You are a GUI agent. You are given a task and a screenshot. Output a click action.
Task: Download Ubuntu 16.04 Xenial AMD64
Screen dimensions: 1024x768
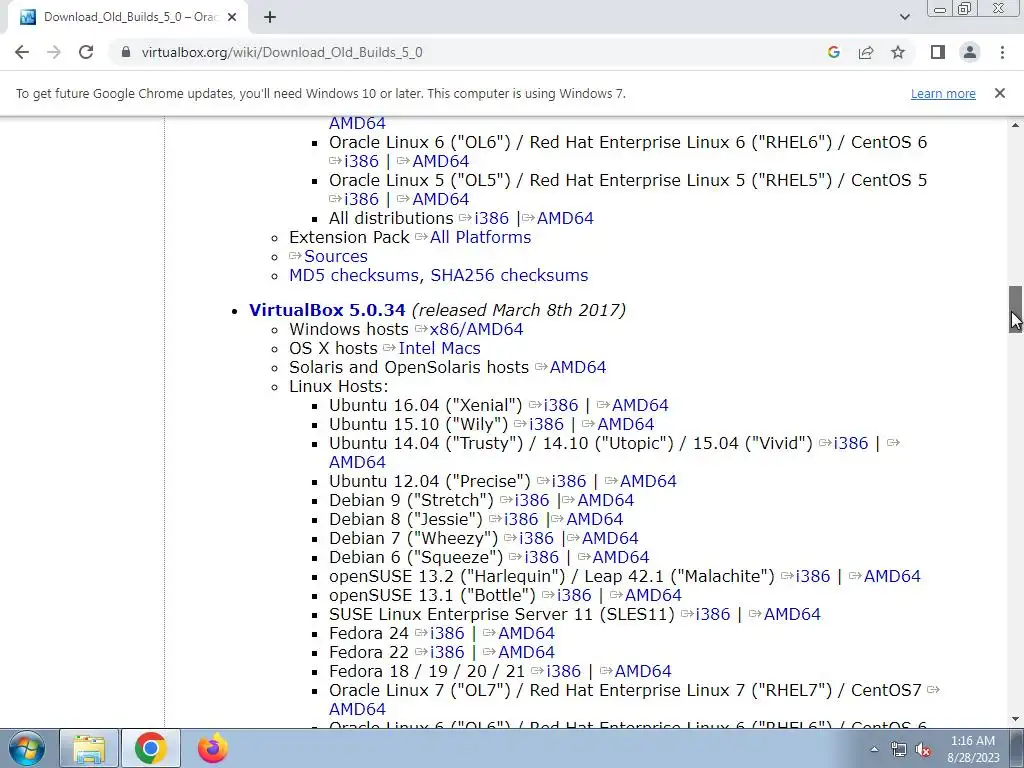coord(640,405)
